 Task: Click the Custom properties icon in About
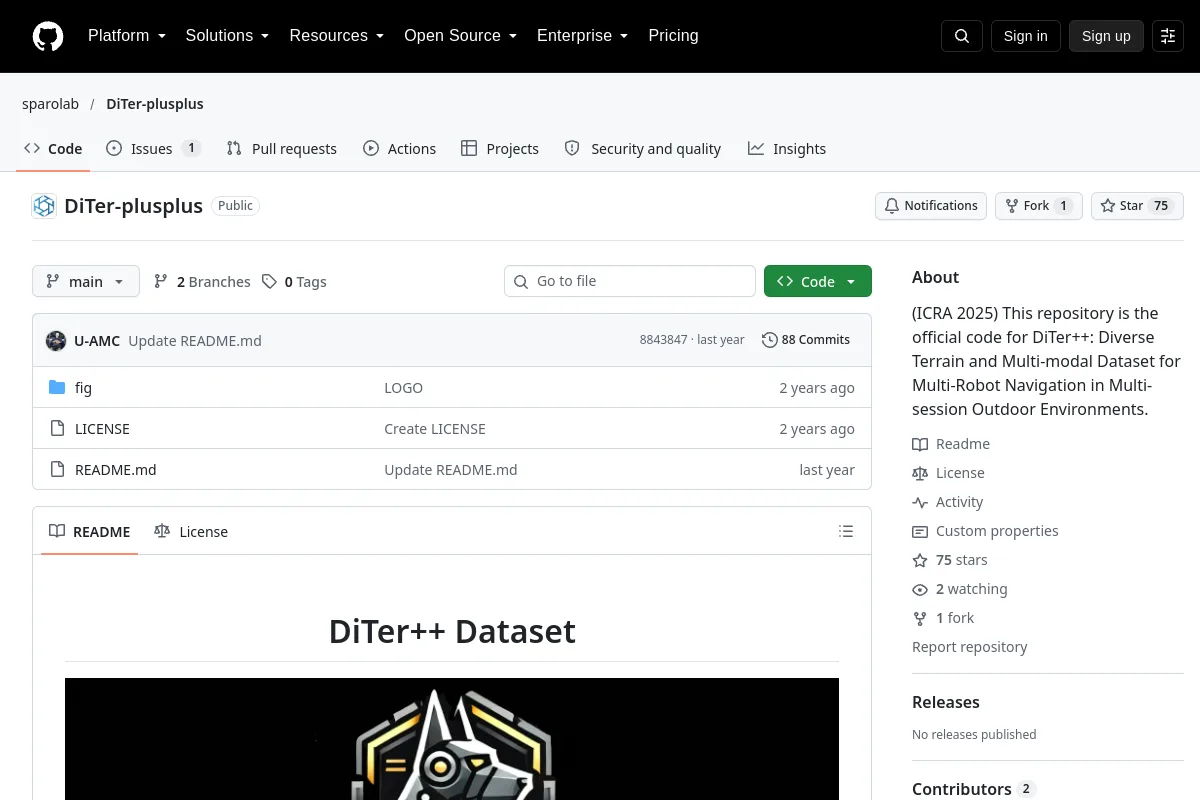coord(920,531)
